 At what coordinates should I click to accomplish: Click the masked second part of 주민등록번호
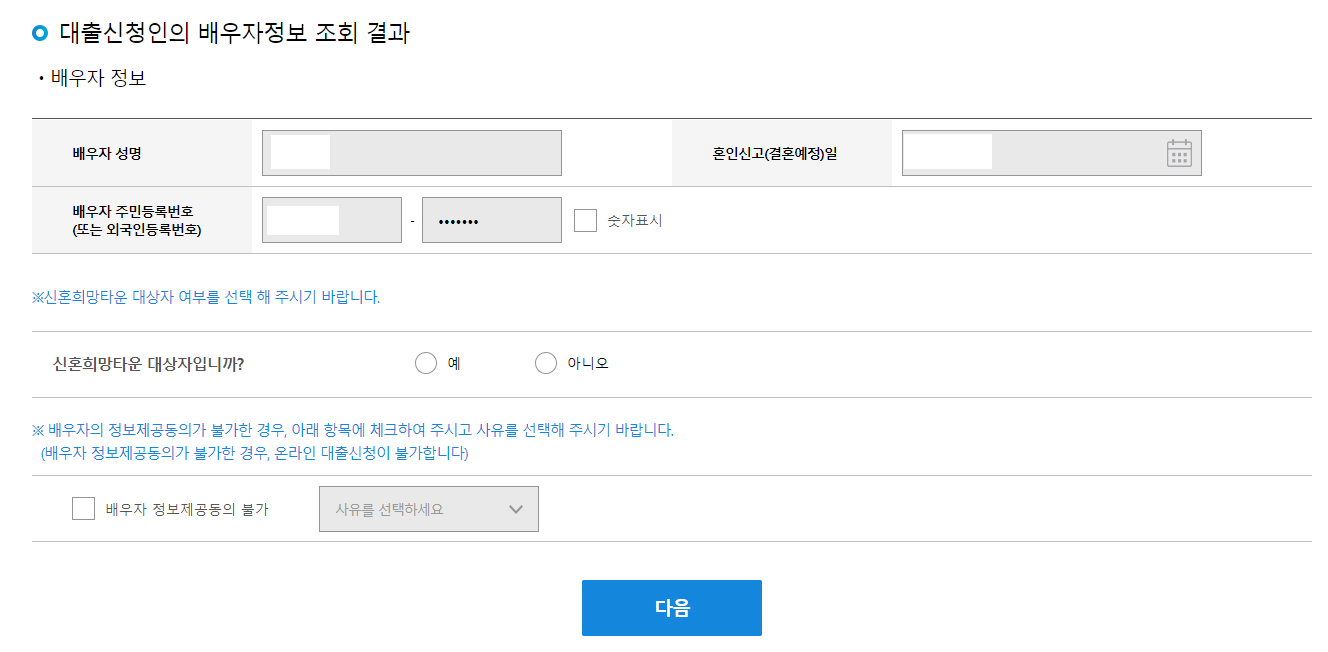click(491, 219)
